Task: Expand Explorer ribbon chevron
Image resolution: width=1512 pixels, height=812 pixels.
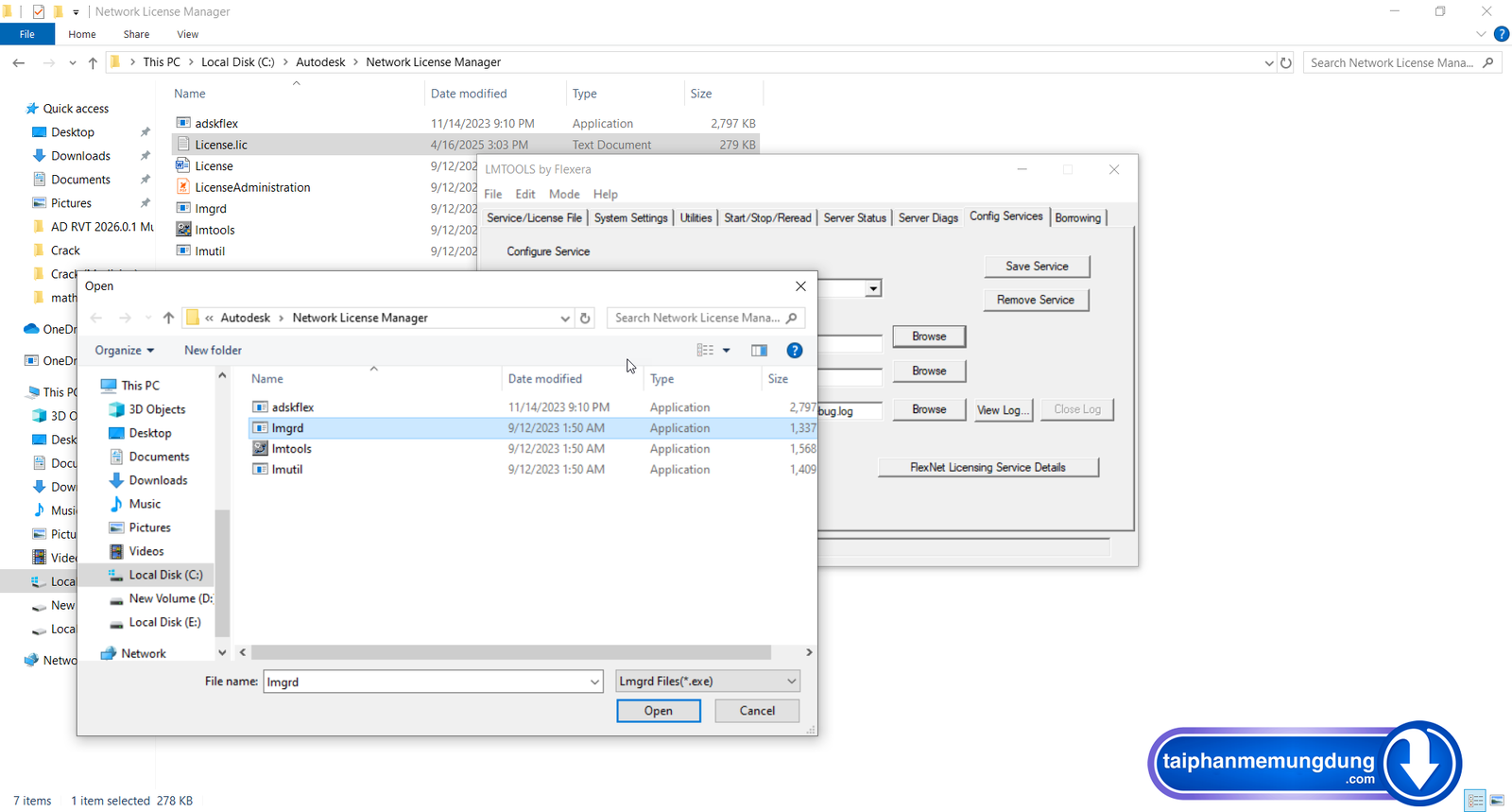Action: pyautogui.click(x=1481, y=34)
